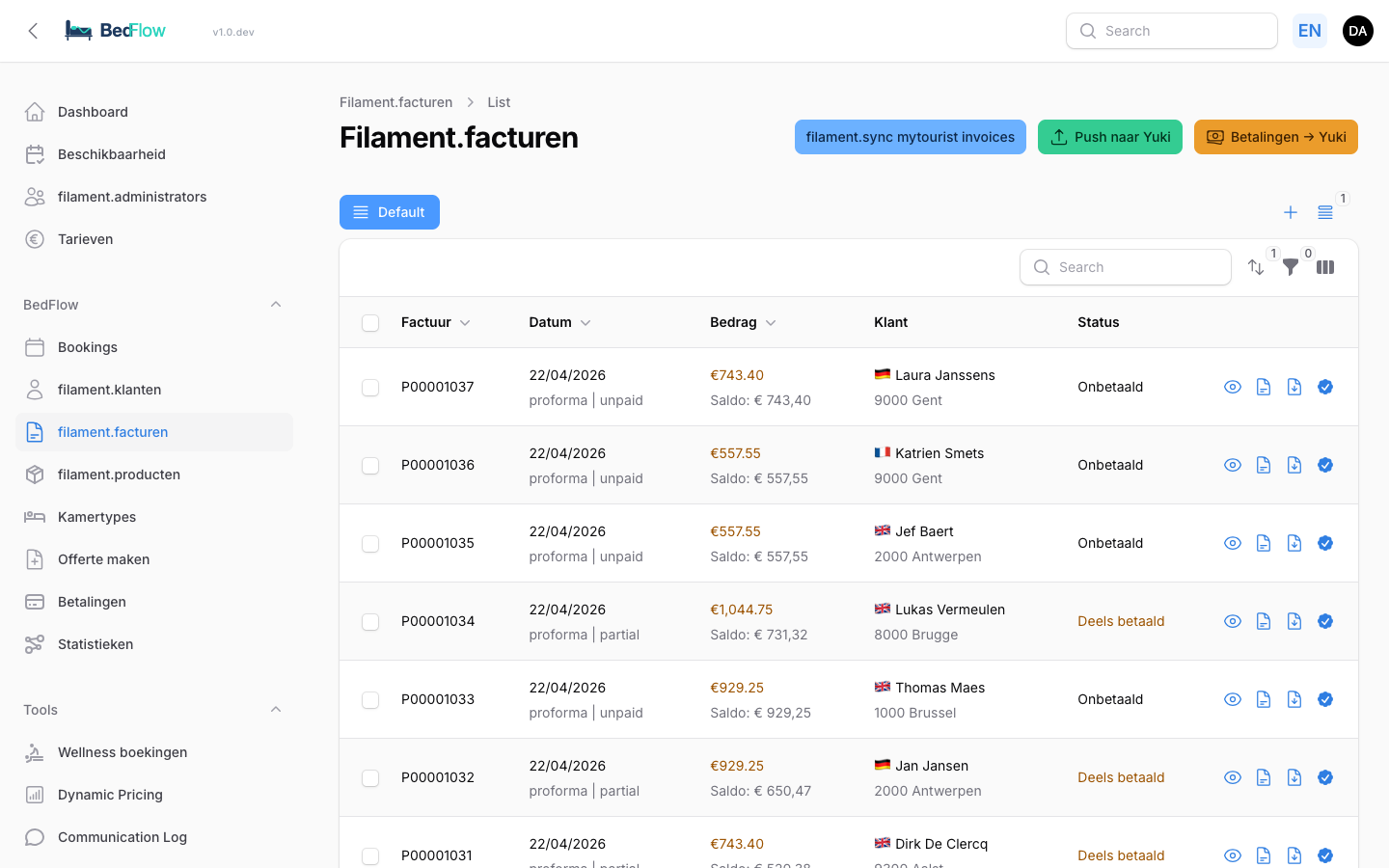Tick the select-all header checkbox
This screenshot has height=868, width=1389.
click(x=370, y=323)
